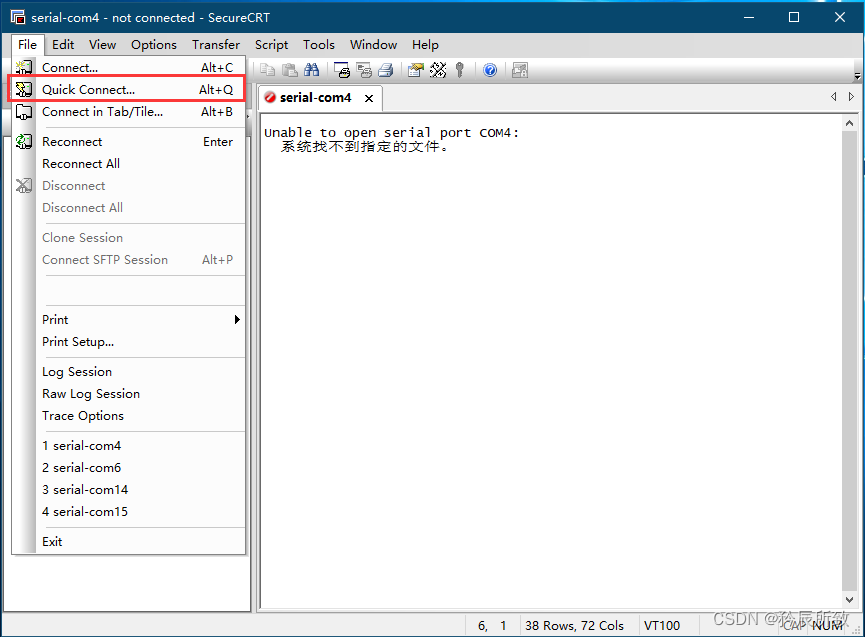Click the Paste toolbar icon
Screen dimensions: 865x637
[290, 70]
